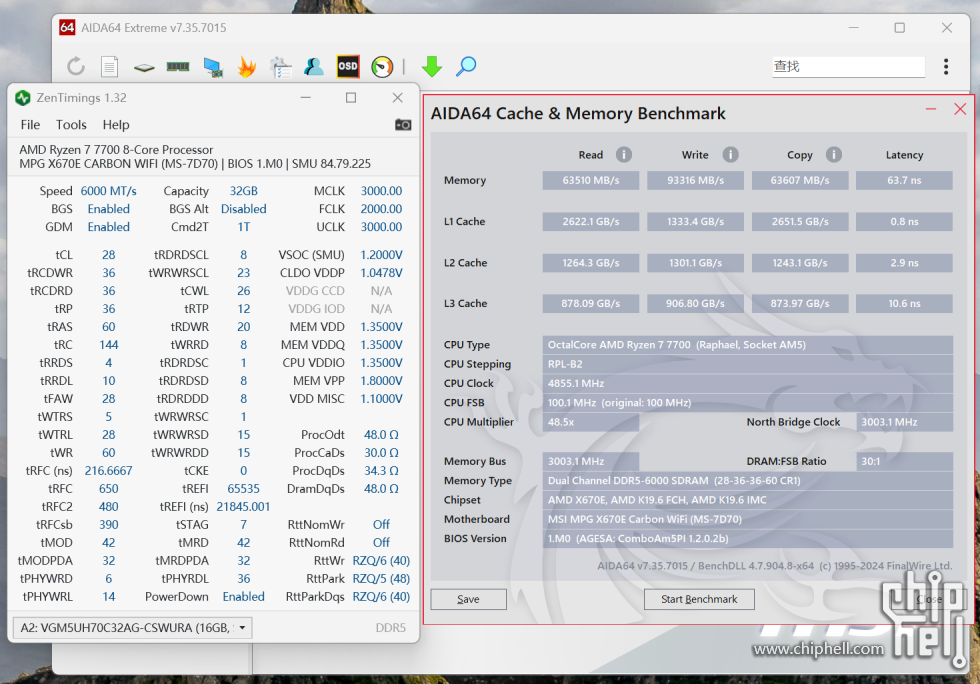Image resolution: width=980 pixels, height=684 pixels.
Task: Click the magnifier search icon
Action: (x=466, y=66)
